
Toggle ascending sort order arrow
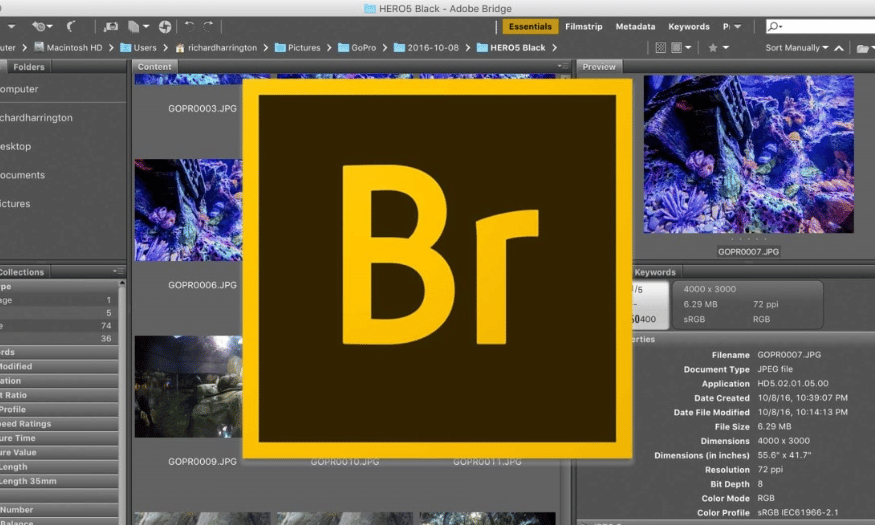click(x=839, y=48)
